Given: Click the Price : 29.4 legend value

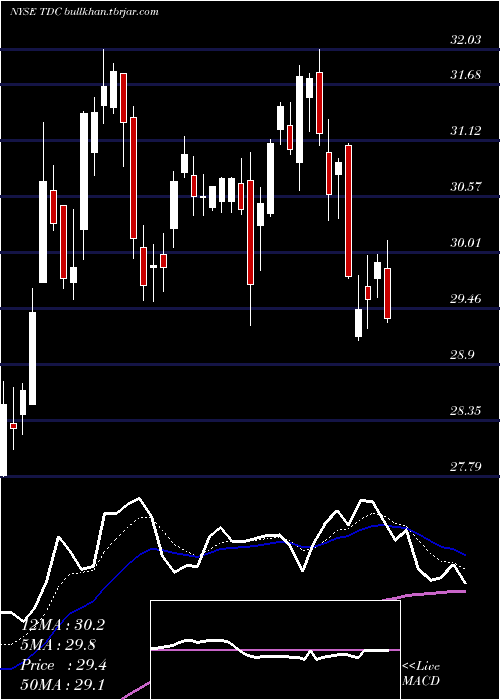Looking at the screenshot, I should pos(63,666).
